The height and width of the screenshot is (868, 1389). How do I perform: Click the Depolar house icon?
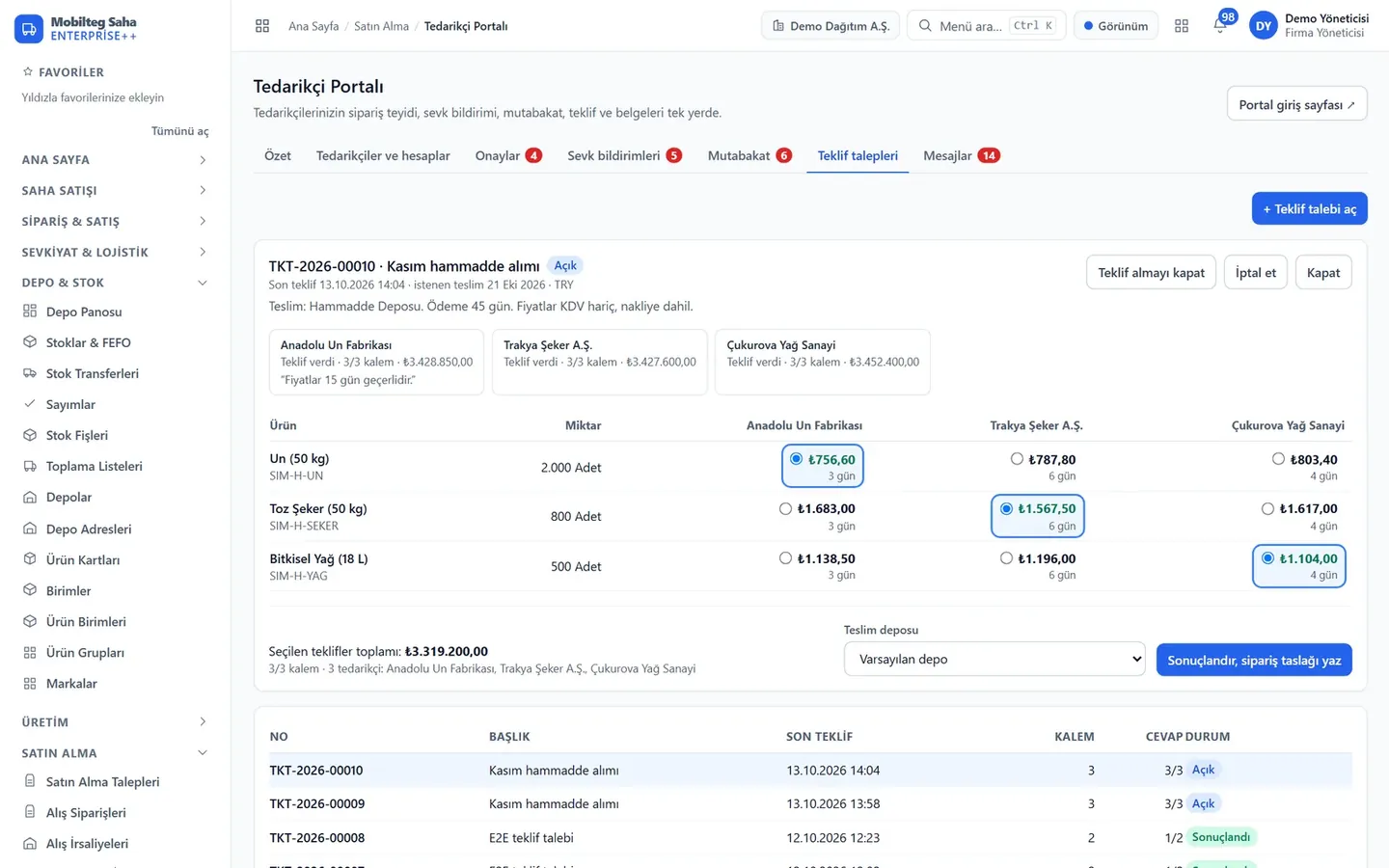coord(30,497)
